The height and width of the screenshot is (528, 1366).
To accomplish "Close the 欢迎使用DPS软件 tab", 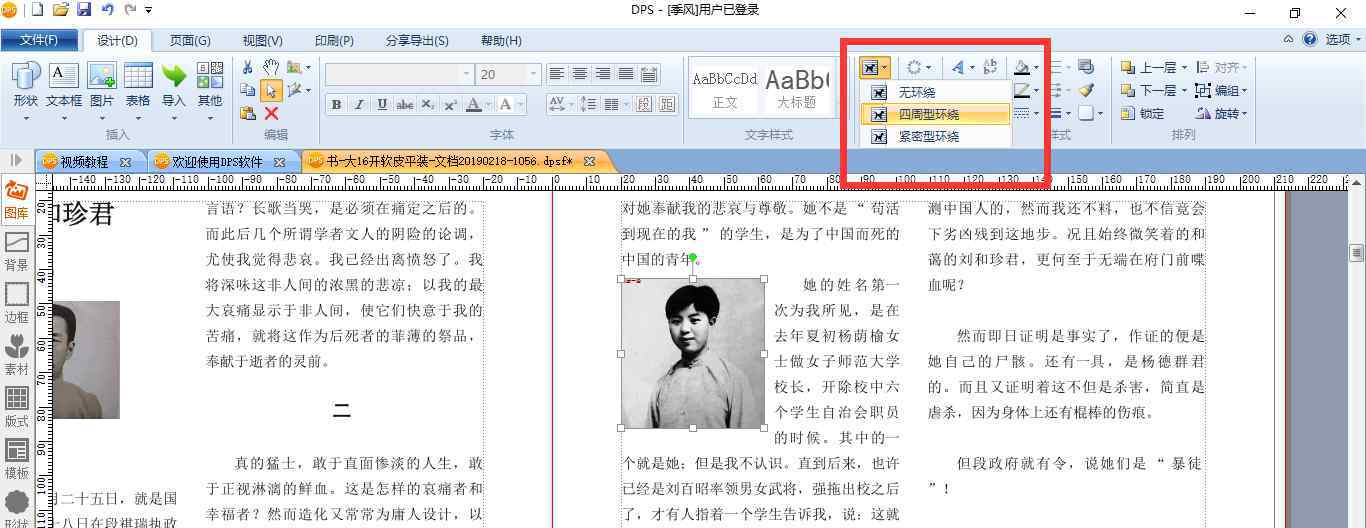I will 280,162.
